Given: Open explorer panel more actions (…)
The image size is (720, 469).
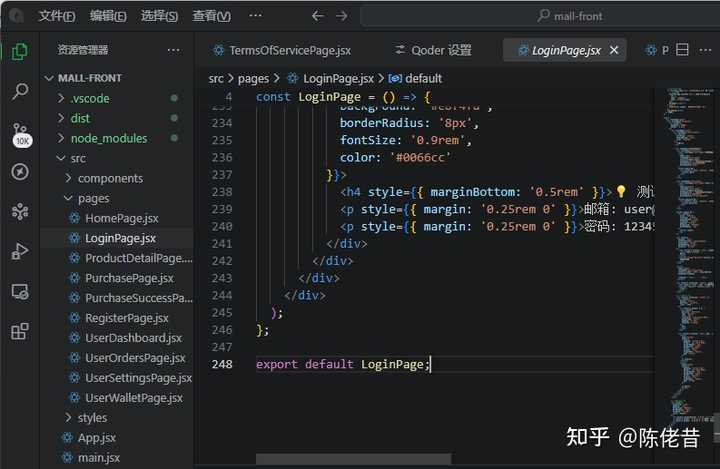Looking at the screenshot, I should point(174,50).
